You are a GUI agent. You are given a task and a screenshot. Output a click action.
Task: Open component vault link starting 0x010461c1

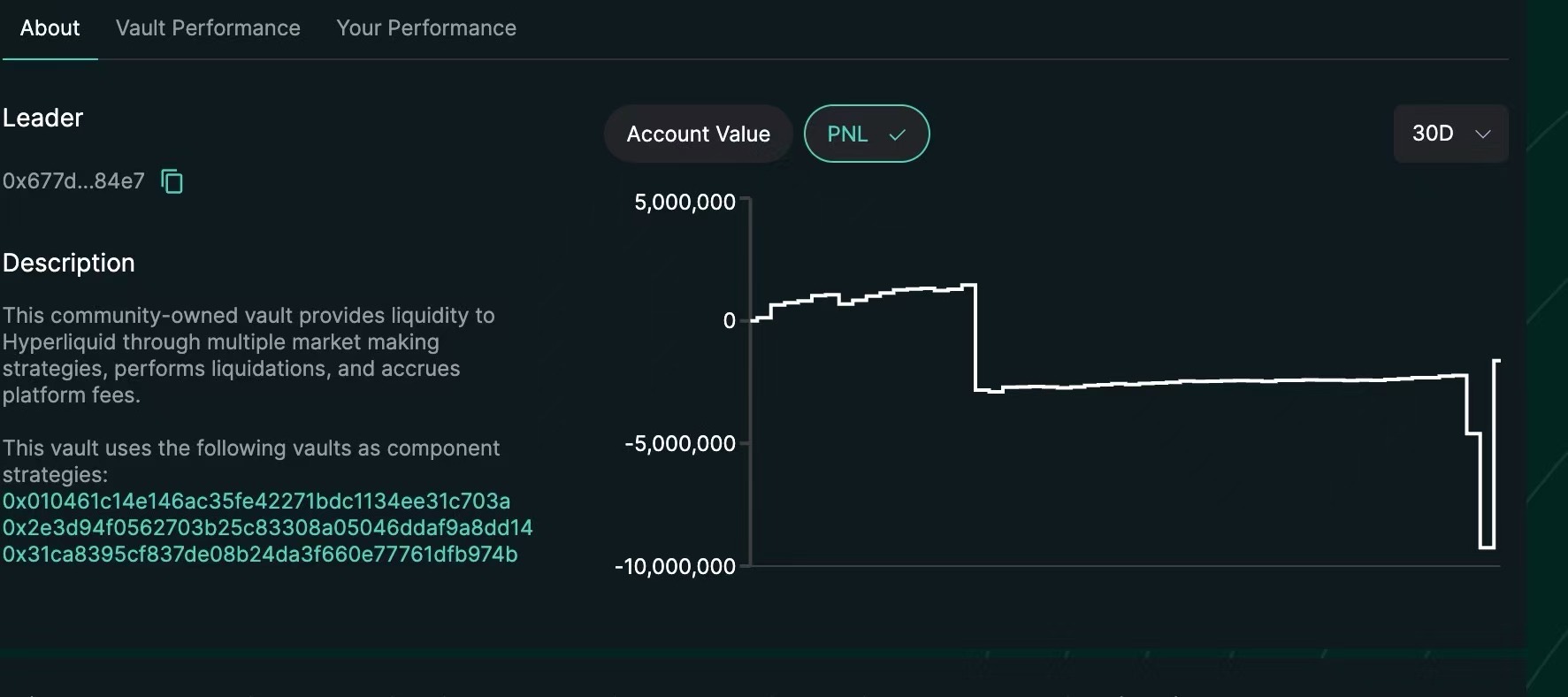256,502
